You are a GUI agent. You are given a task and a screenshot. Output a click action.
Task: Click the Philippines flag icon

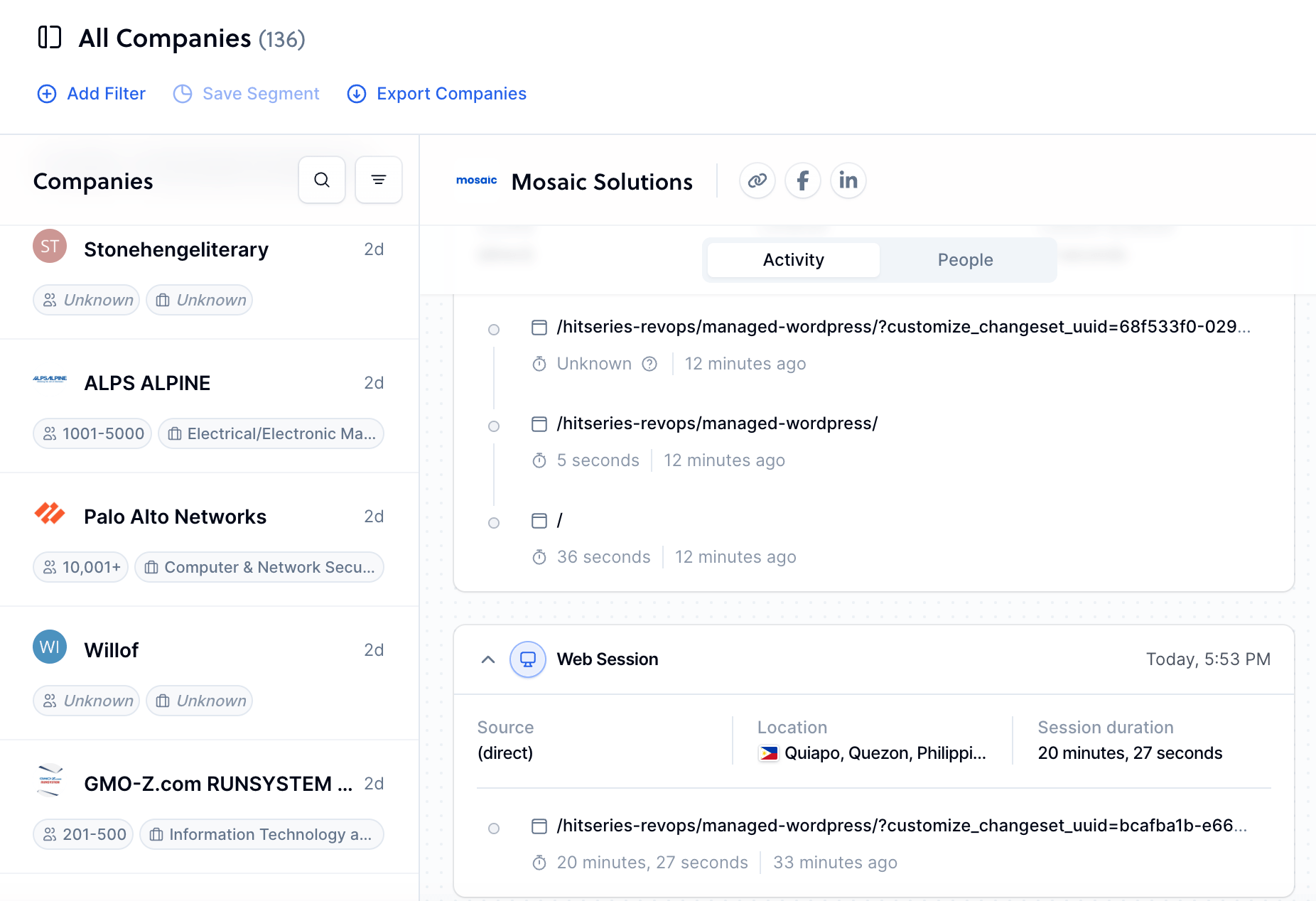[x=769, y=753]
